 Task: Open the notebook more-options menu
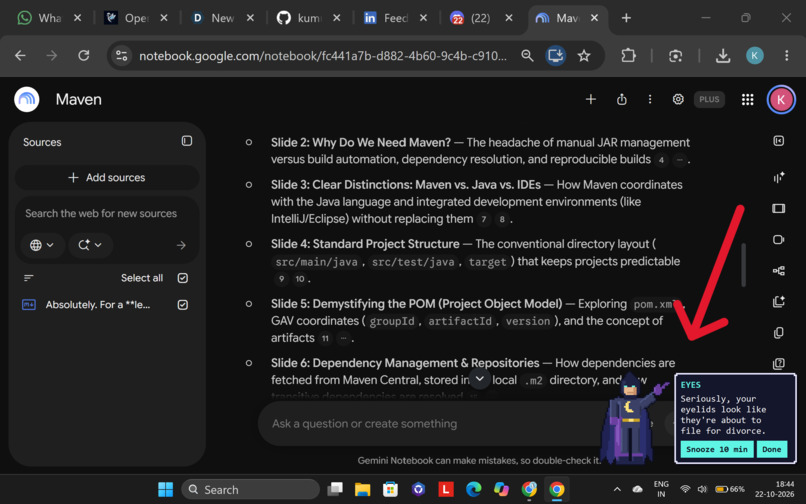[x=650, y=99]
